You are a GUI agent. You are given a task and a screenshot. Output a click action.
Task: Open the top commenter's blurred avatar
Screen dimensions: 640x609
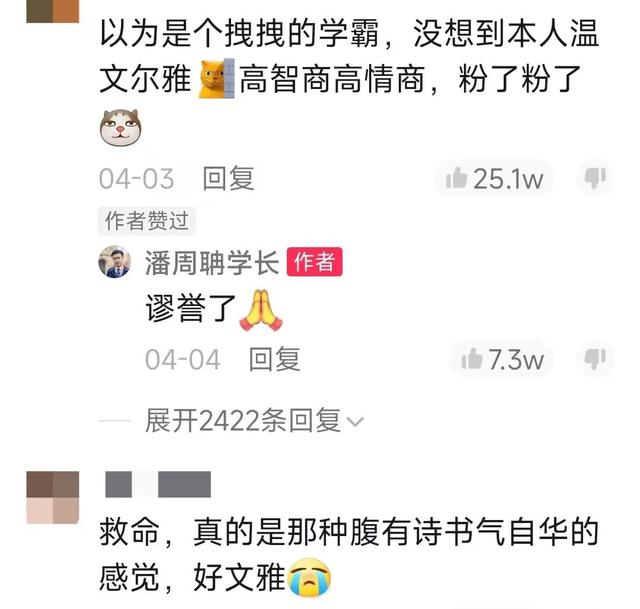[53, 11]
